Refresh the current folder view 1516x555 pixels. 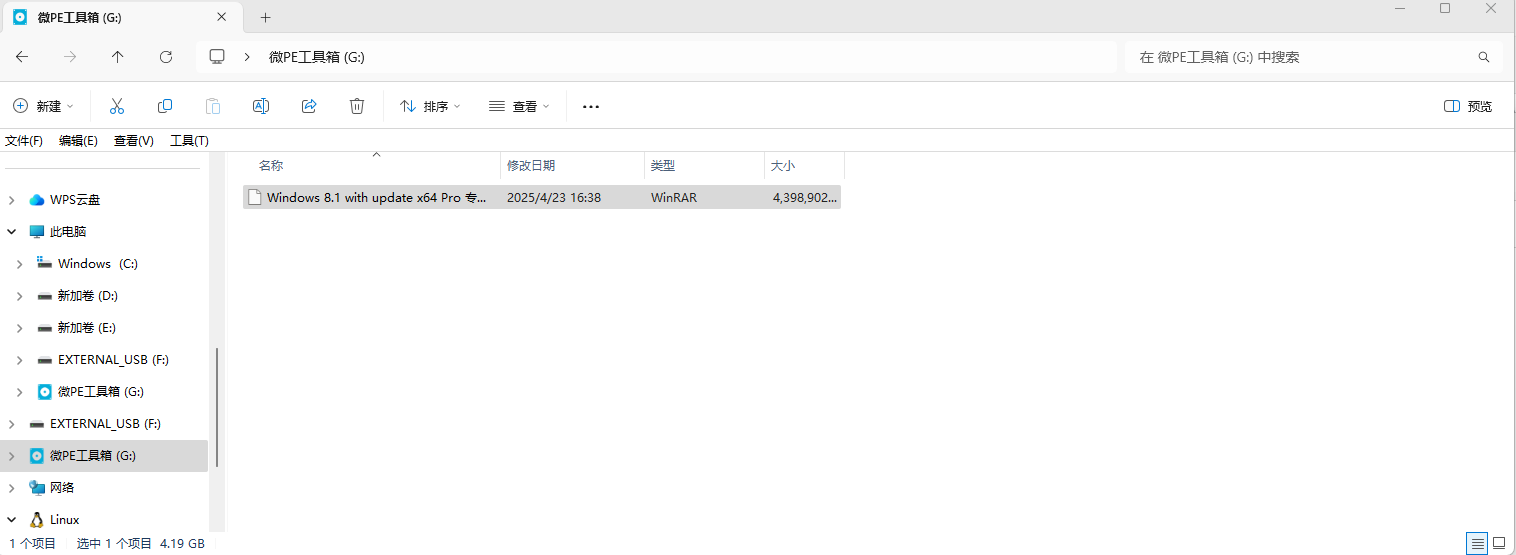click(166, 57)
